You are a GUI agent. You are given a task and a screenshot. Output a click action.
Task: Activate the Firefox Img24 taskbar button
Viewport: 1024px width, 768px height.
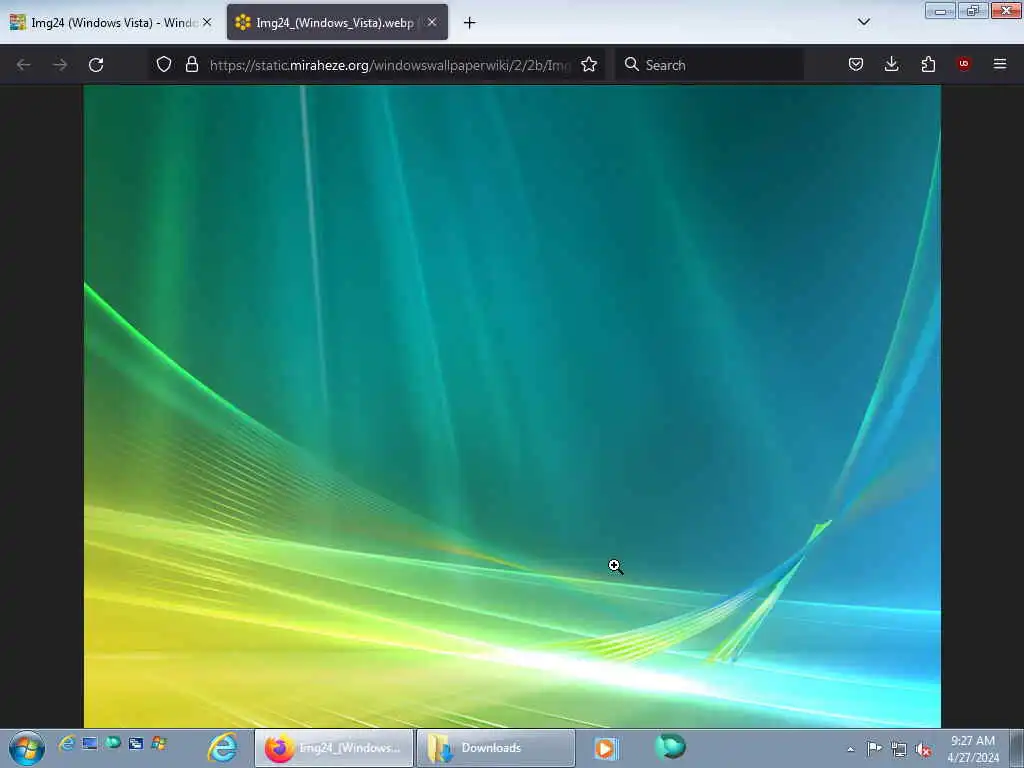click(x=334, y=748)
